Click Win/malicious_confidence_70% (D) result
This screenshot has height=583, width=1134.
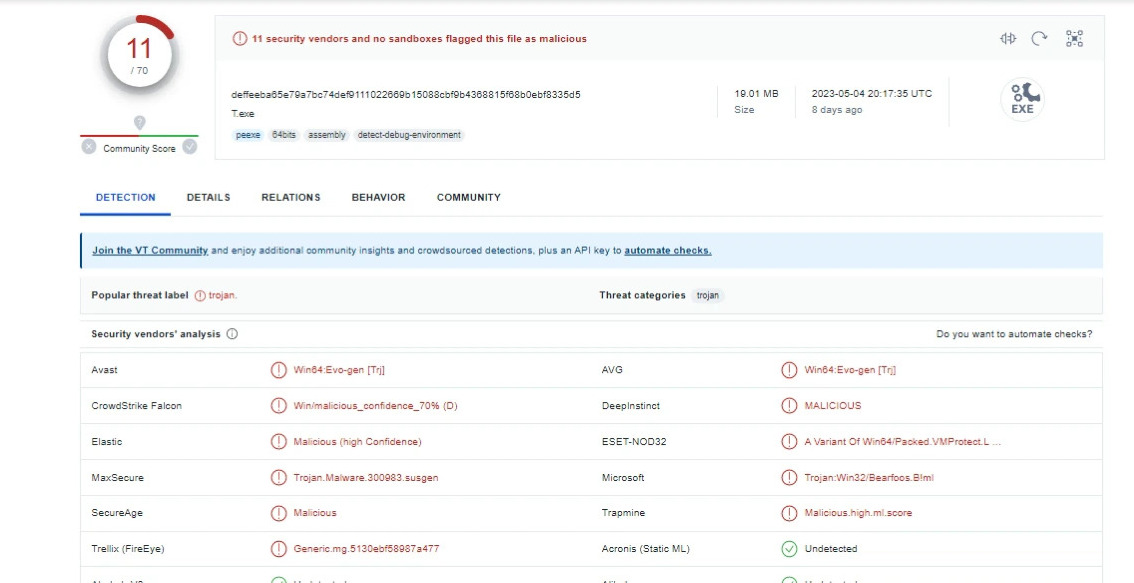pos(375,406)
